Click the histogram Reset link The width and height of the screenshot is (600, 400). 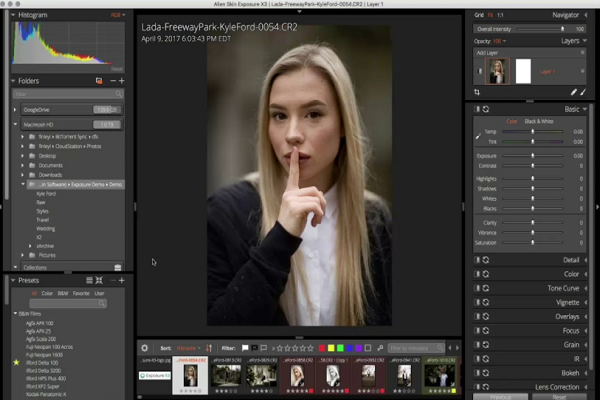(117, 69)
